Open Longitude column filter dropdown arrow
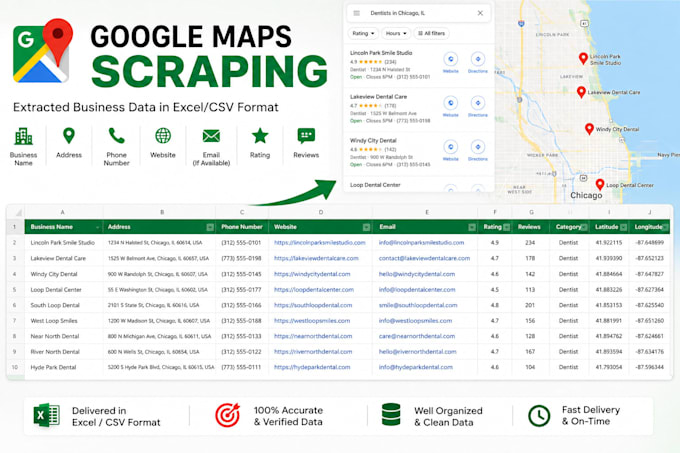This screenshot has width=680, height=453. (x=665, y=227)
